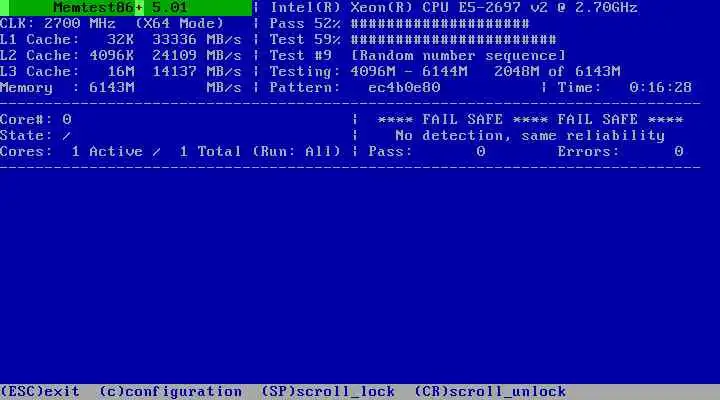The width and height of the screenshot is (720, 400).
Task: Click the Test 59% progress bar
Action: coord(454,39)
